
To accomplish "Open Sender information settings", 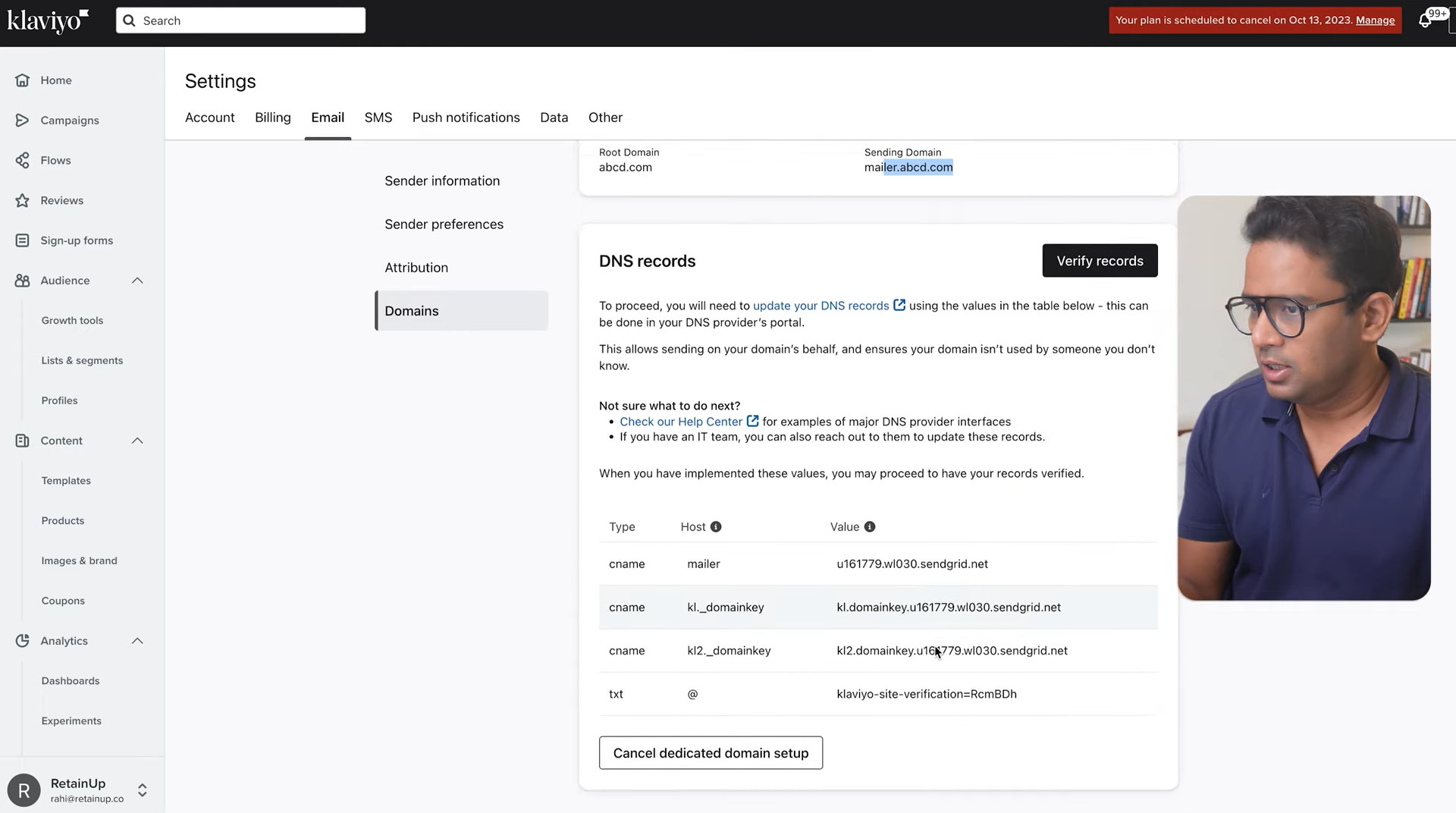I will [442, 181].
